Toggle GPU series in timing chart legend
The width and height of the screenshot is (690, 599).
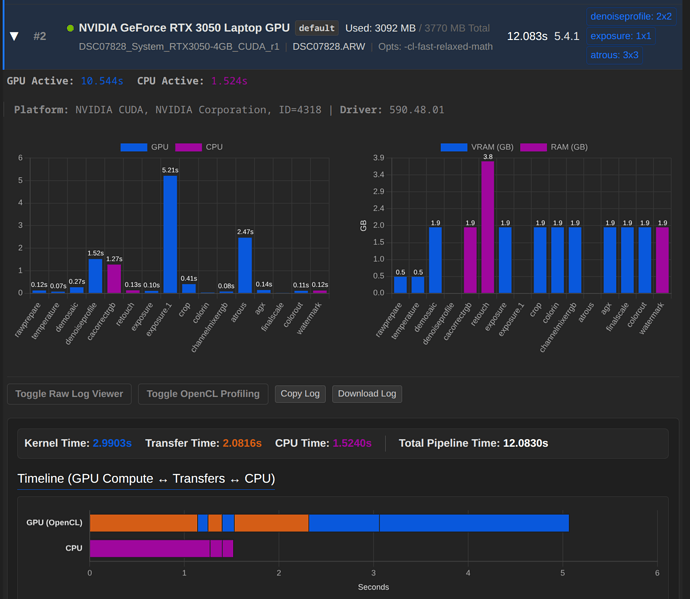click(144, 147)
